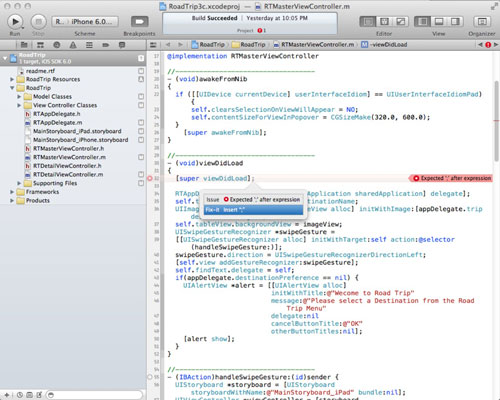The width and height of the screenshot is (500, 400).
Task: Open the related files menu in the jump bar
Action: (x=153, y=45)
